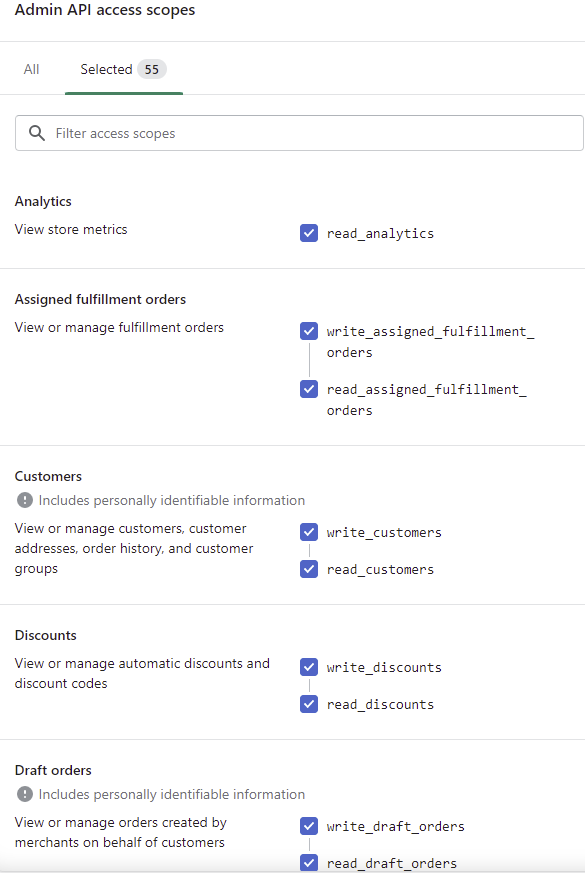This screenshot has width=585, height=873.
Task: Click the read_draft_orders scope label
Action: point(392,864)
